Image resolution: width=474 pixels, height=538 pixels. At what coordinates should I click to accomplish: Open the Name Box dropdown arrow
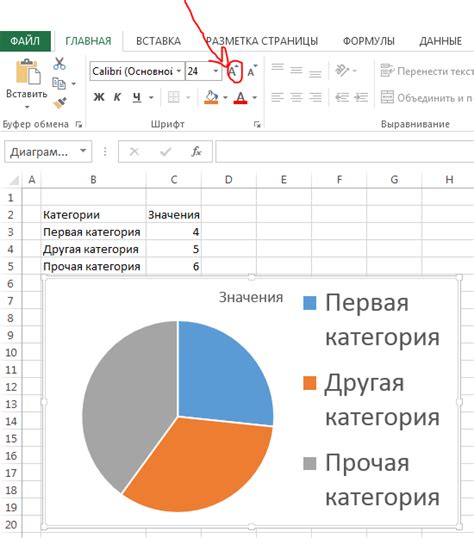[83, 151]
